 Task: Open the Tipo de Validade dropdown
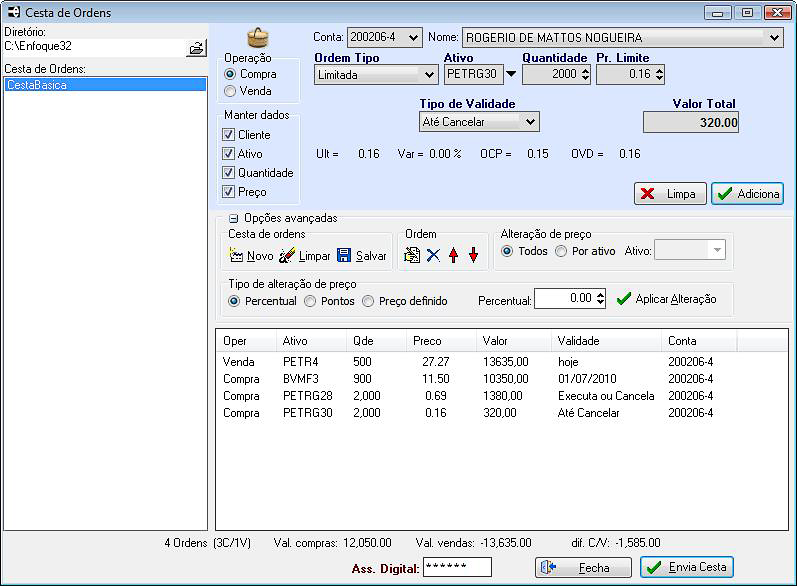pyautogui.click(x=530, y=121)
